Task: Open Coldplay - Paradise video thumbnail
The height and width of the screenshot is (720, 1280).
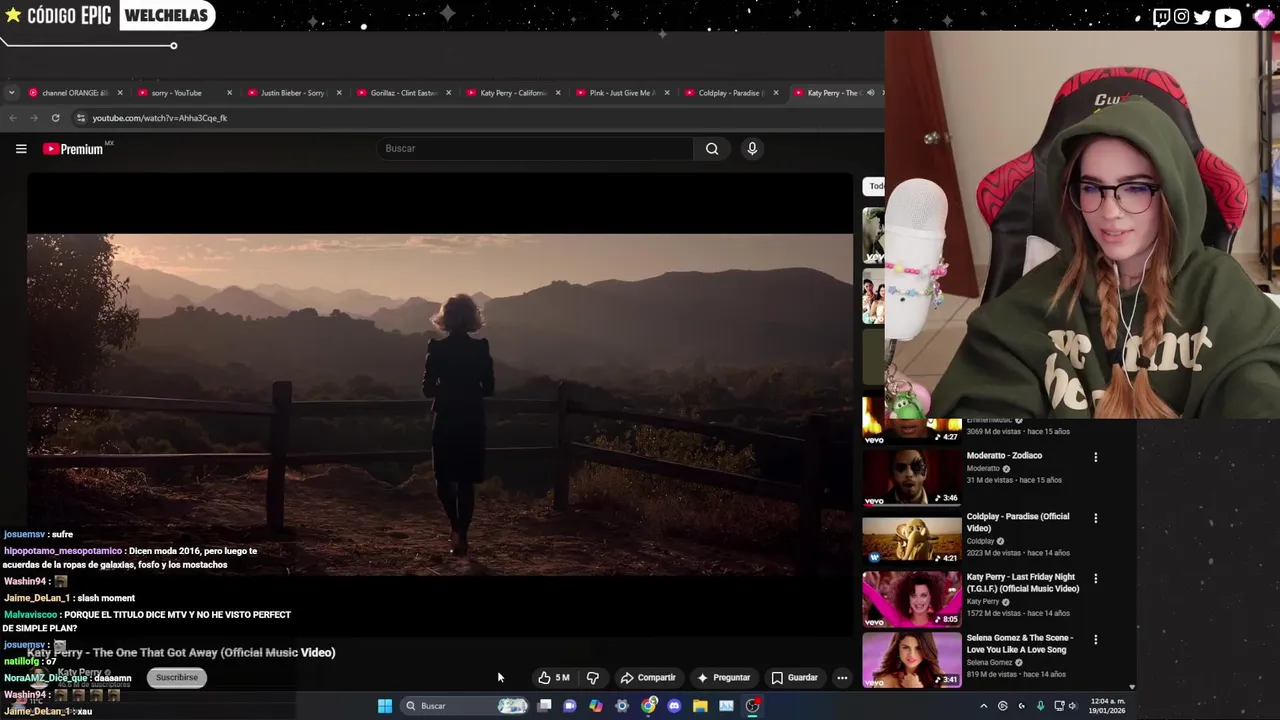Action: point(912,539)
